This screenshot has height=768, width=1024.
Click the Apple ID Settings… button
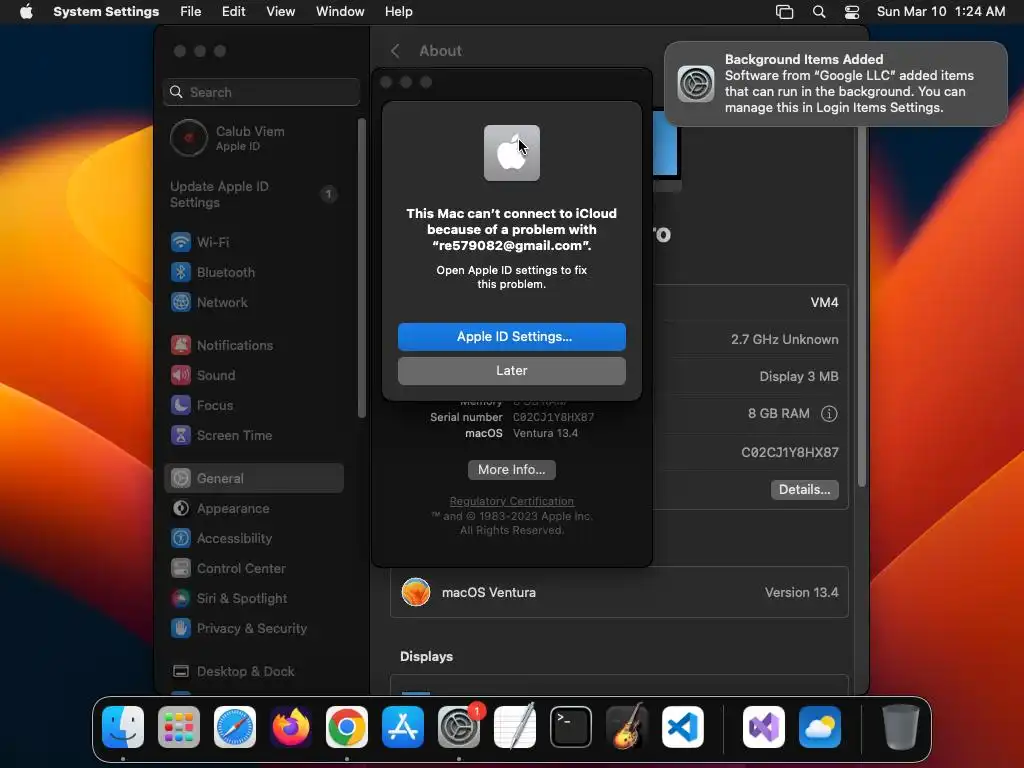point(511,337)
